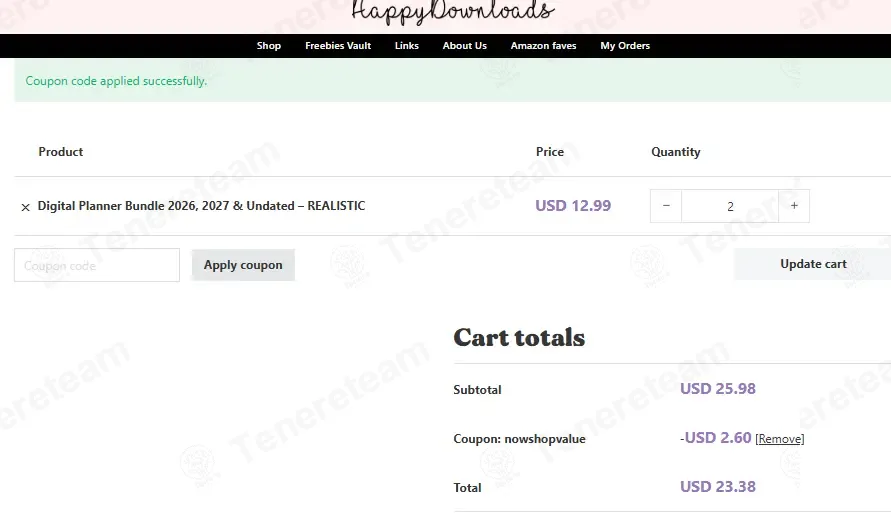Open the Links menu item
The width and height of the screenshot is (891, 530).
coord(407,45)
